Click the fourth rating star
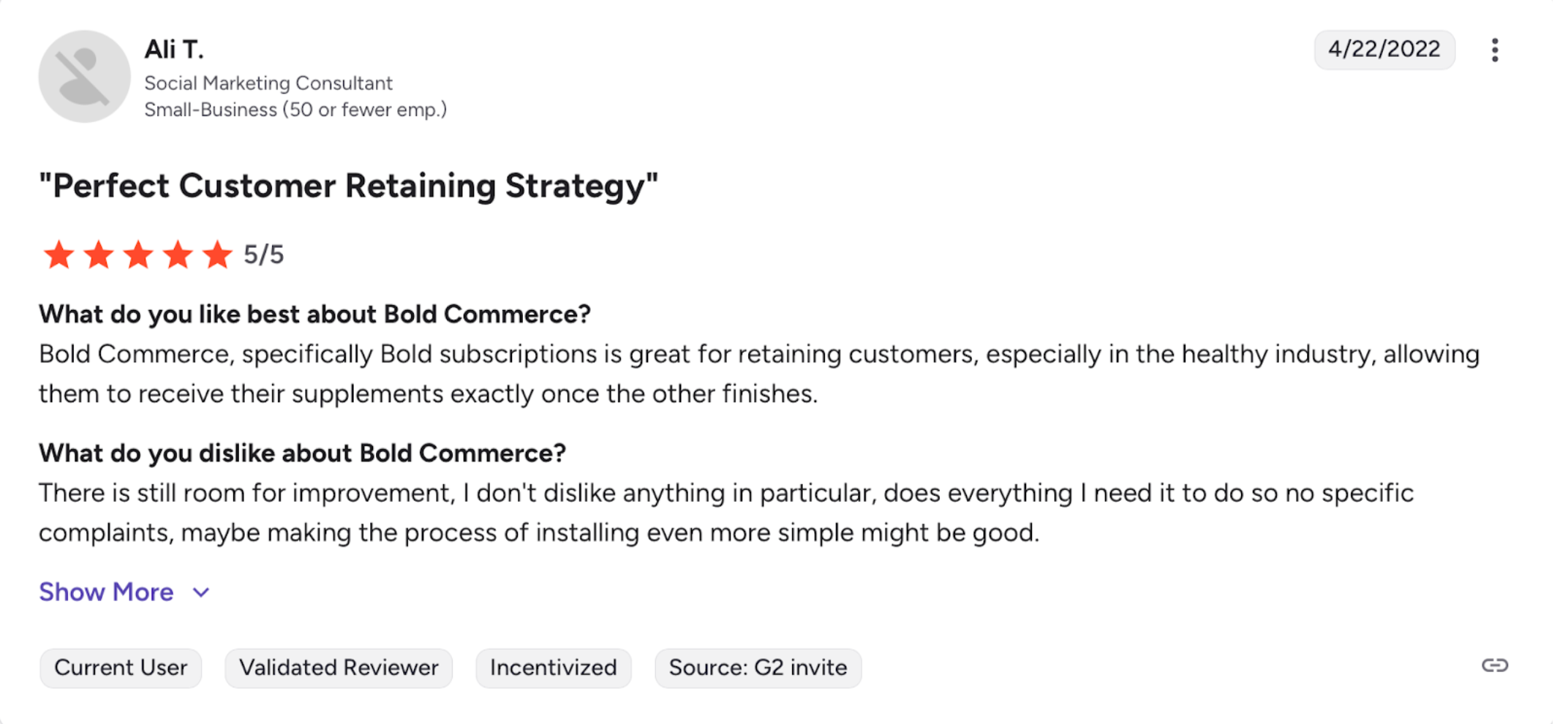1568x724 pixels. 177,255
